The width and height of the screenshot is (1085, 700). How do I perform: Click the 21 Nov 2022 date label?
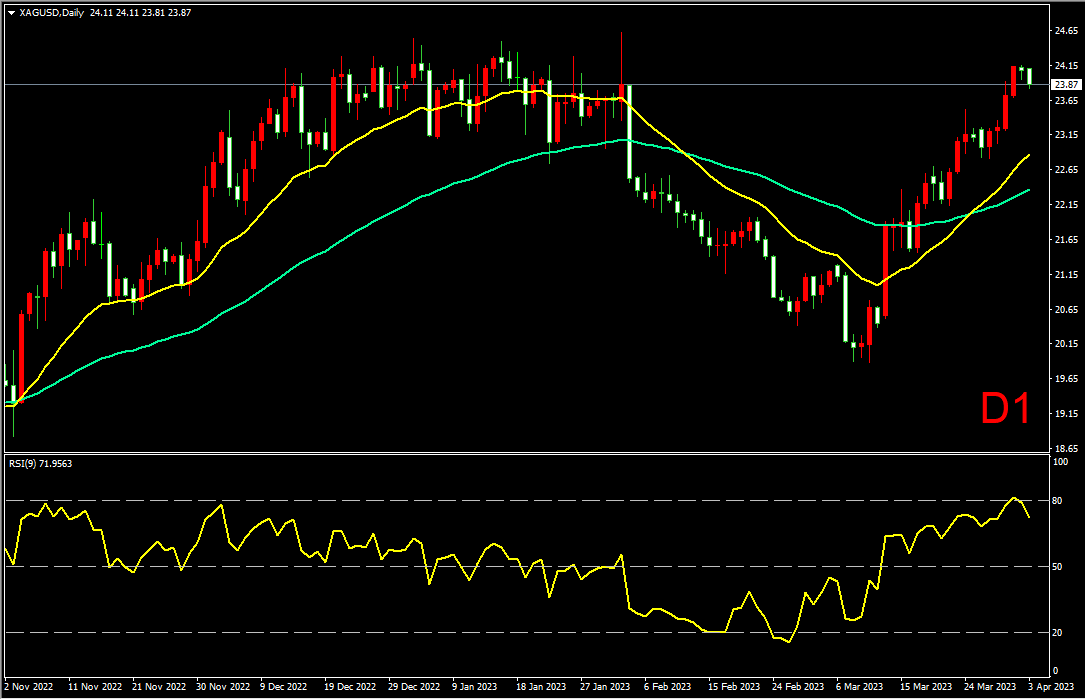[158, 686]
